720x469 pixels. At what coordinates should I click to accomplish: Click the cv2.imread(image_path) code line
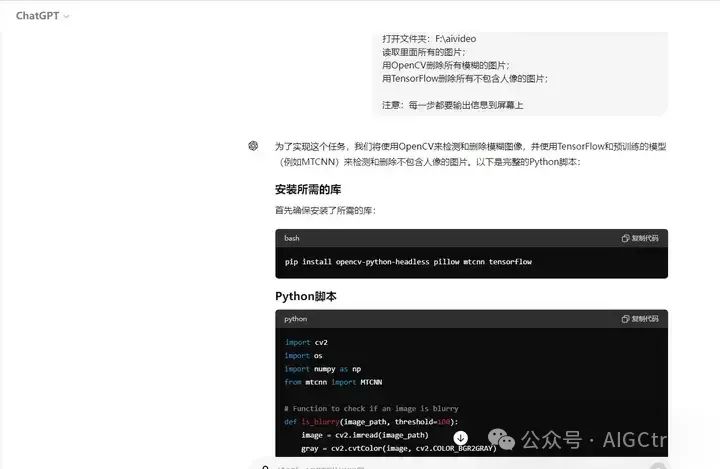coord(365,435)
